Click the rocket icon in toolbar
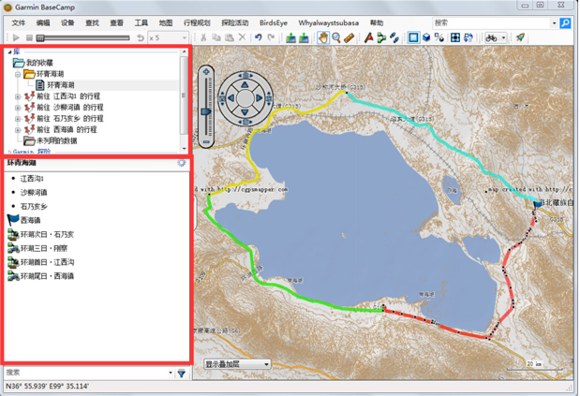580x396 pixels. 520,38
